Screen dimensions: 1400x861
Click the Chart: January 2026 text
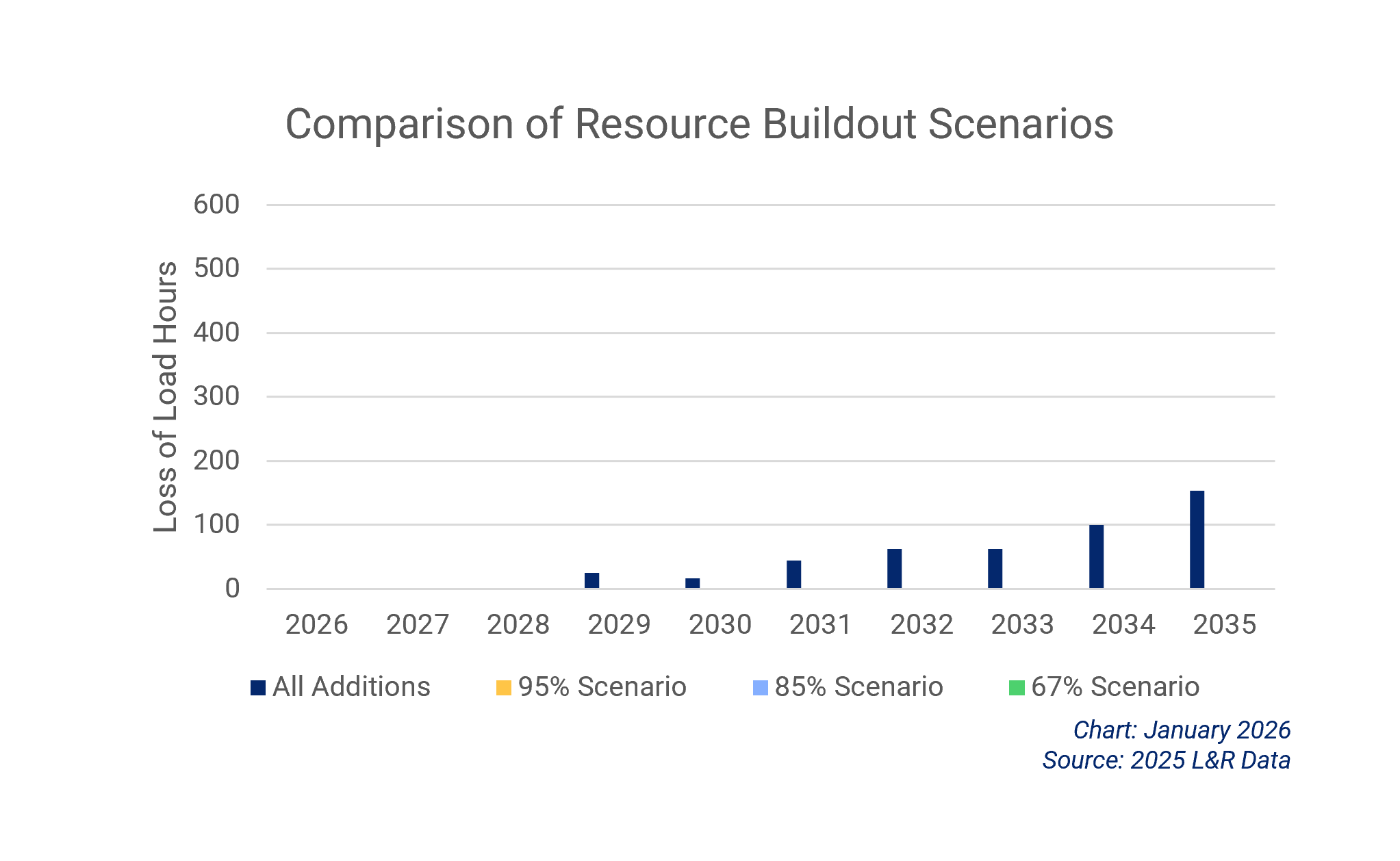click(x=1181, y=730)
